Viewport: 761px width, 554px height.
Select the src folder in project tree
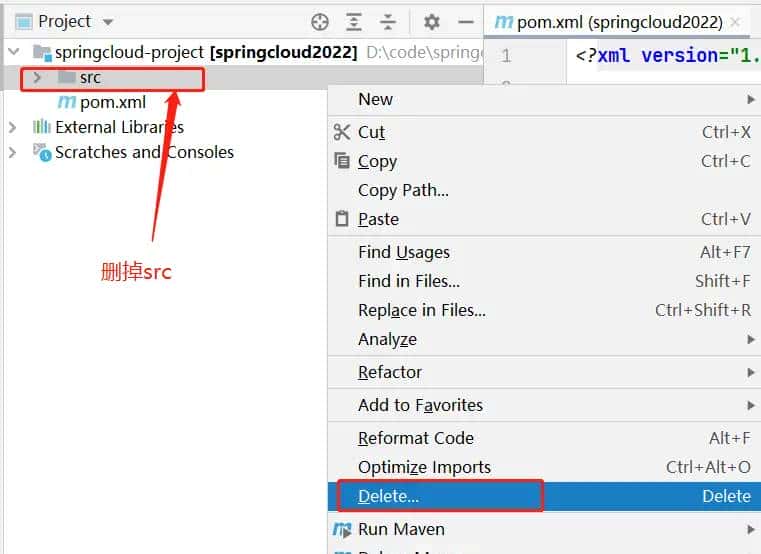click(90, 78)
